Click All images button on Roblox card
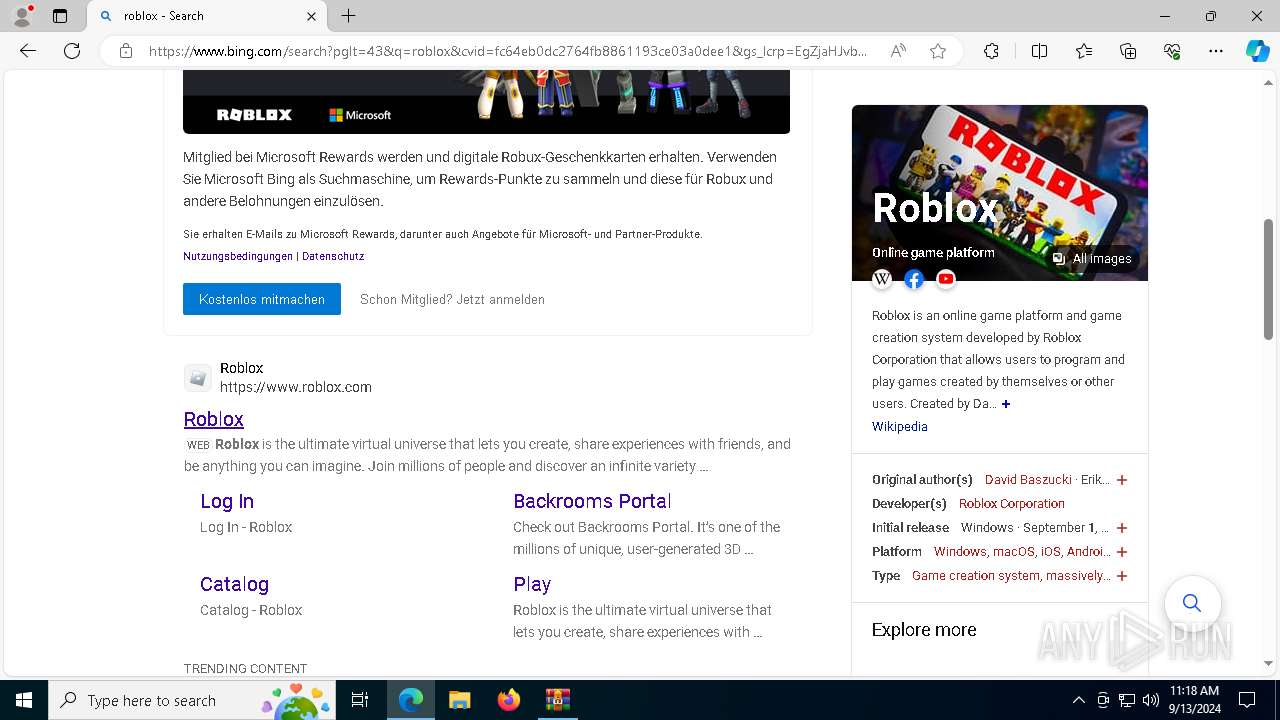Viewport: 1280px width, 720px height. pyautogui.click(x=1092, y=258)
